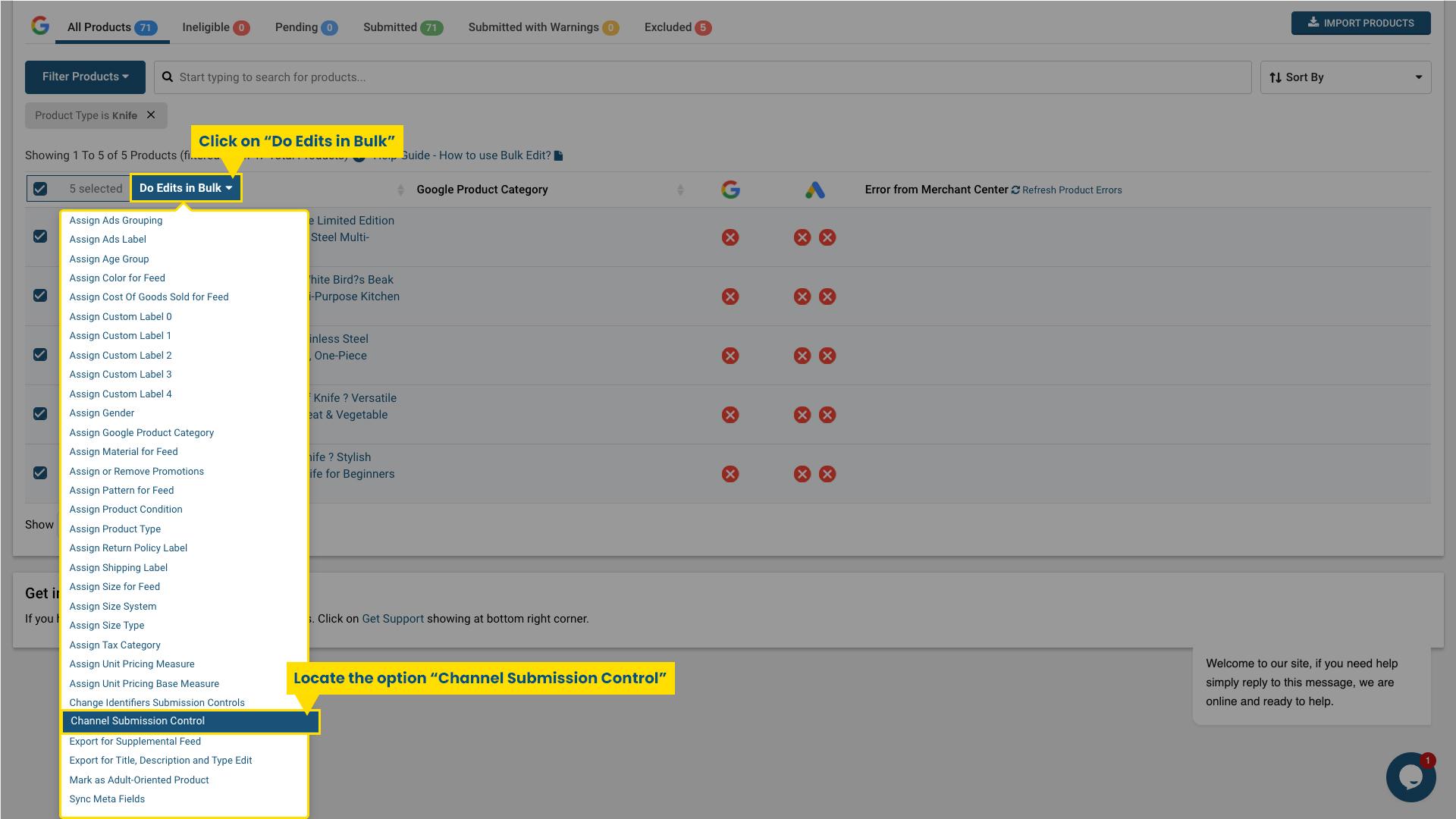
Task: Click the refresh icon next to Refresh Product Errors
Action: tap(1016, 190)
